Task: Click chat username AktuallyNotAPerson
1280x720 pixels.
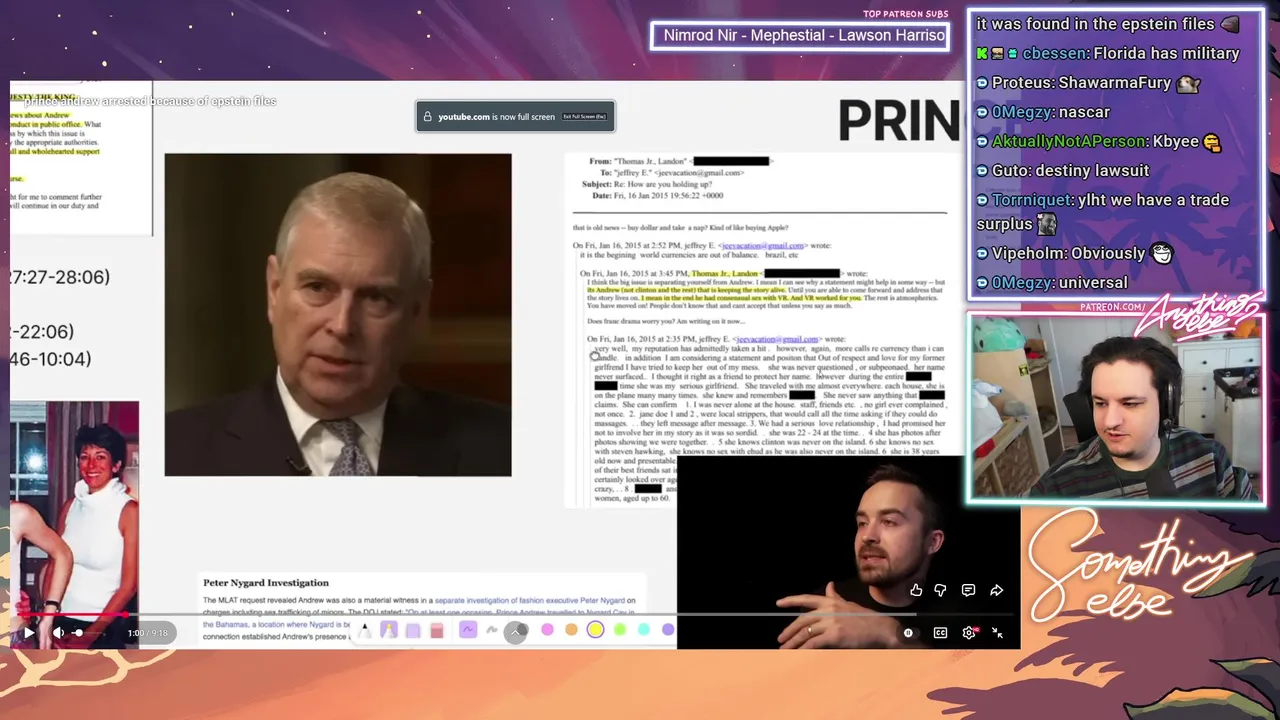Action: [1069, 141]
